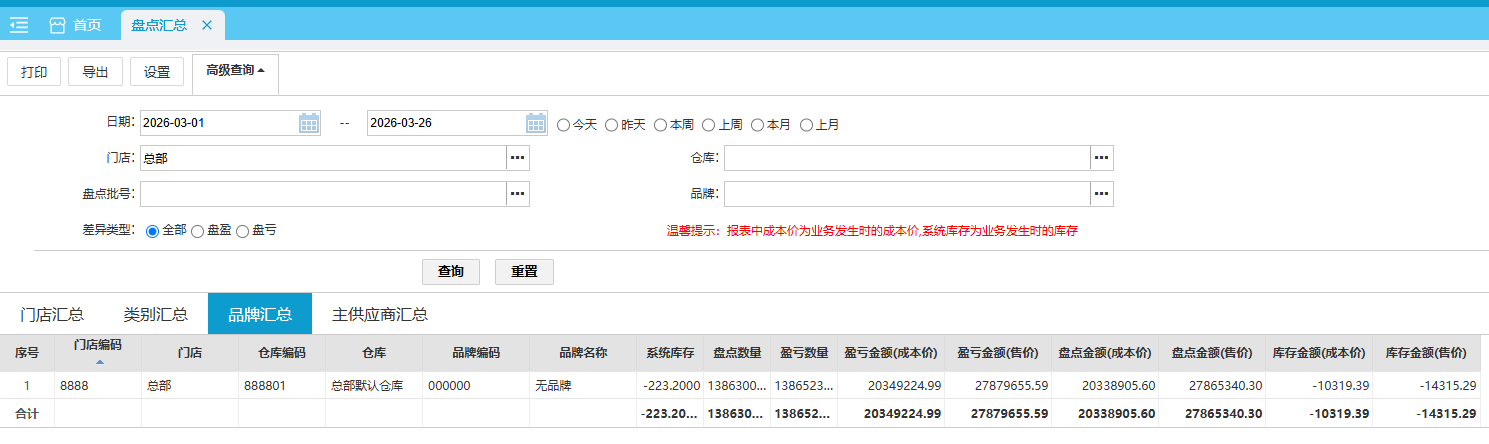Image resolution: width=1489 pixels, height=444 pixels.
Task: Switch to the 门店汇总 tab
Action: point(52,314)
